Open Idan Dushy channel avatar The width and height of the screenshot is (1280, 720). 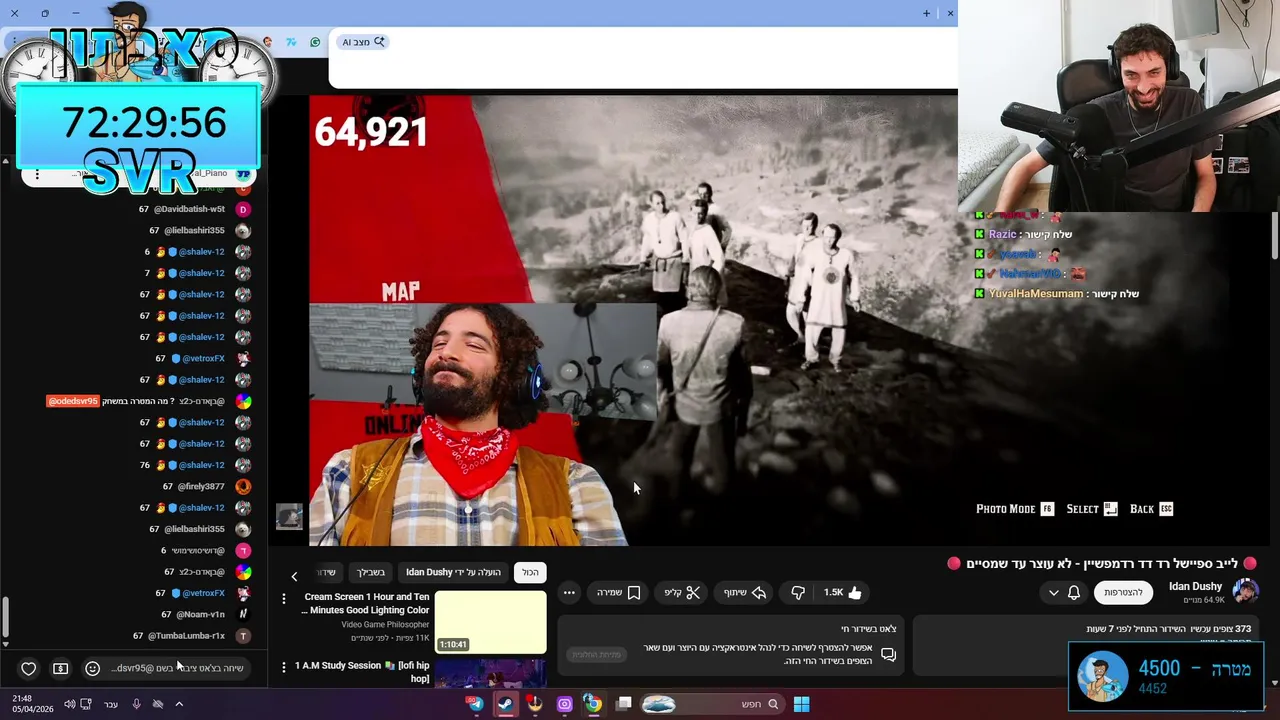pyautogui.click(x=1246, y=591)
